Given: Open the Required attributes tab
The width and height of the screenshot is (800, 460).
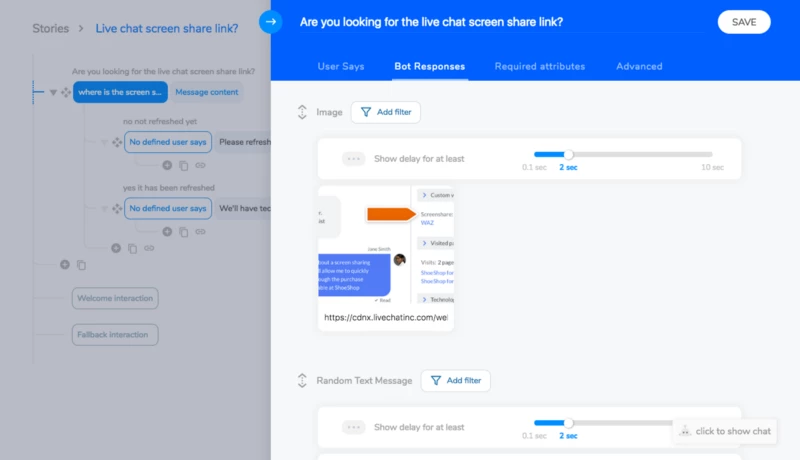Looking at the screenshot, I should [539, 66].
